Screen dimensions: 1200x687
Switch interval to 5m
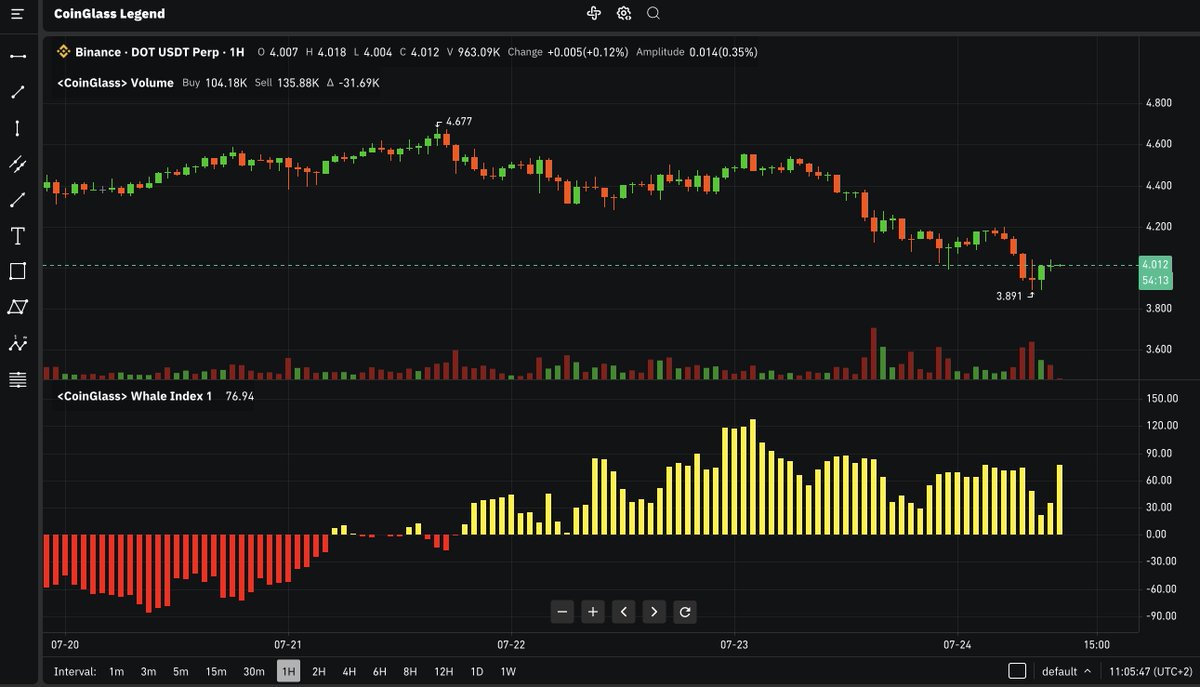click(x=180, y=672)
